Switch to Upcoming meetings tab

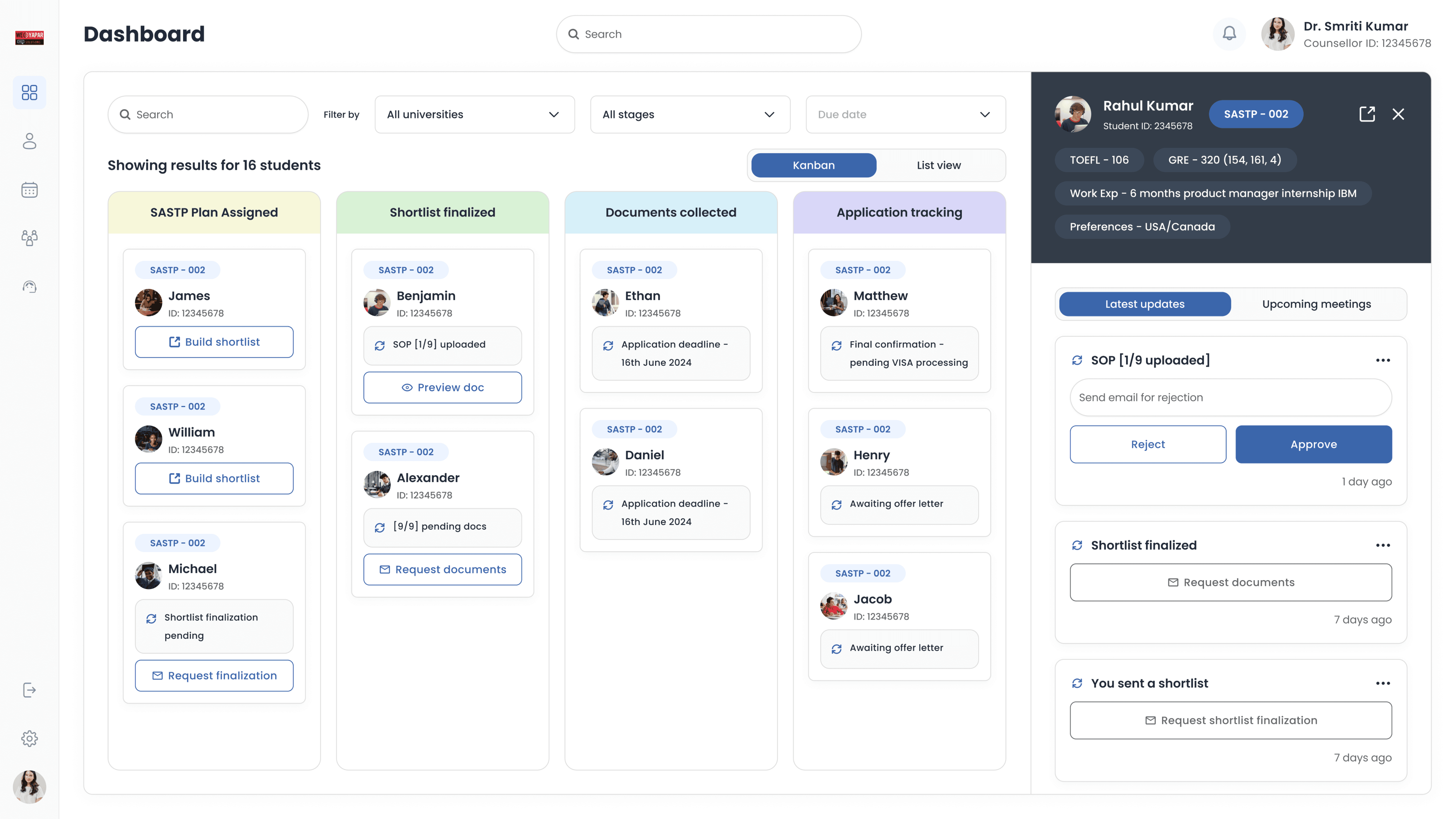click(1316, 304)
